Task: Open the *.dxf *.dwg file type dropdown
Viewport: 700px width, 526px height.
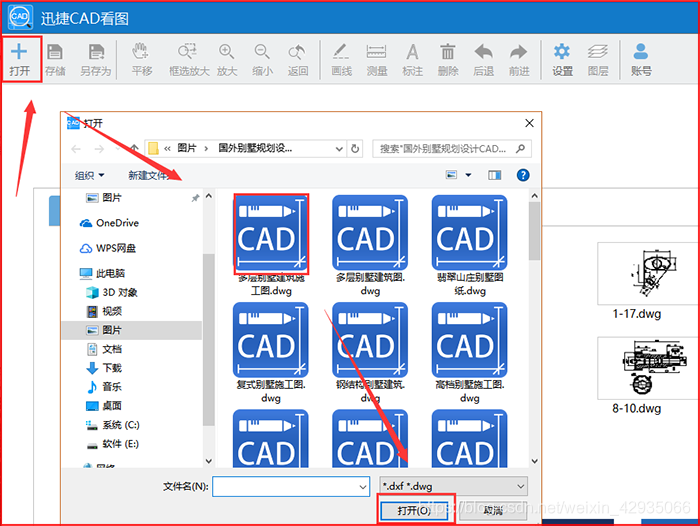Action: tap(453, 486)
